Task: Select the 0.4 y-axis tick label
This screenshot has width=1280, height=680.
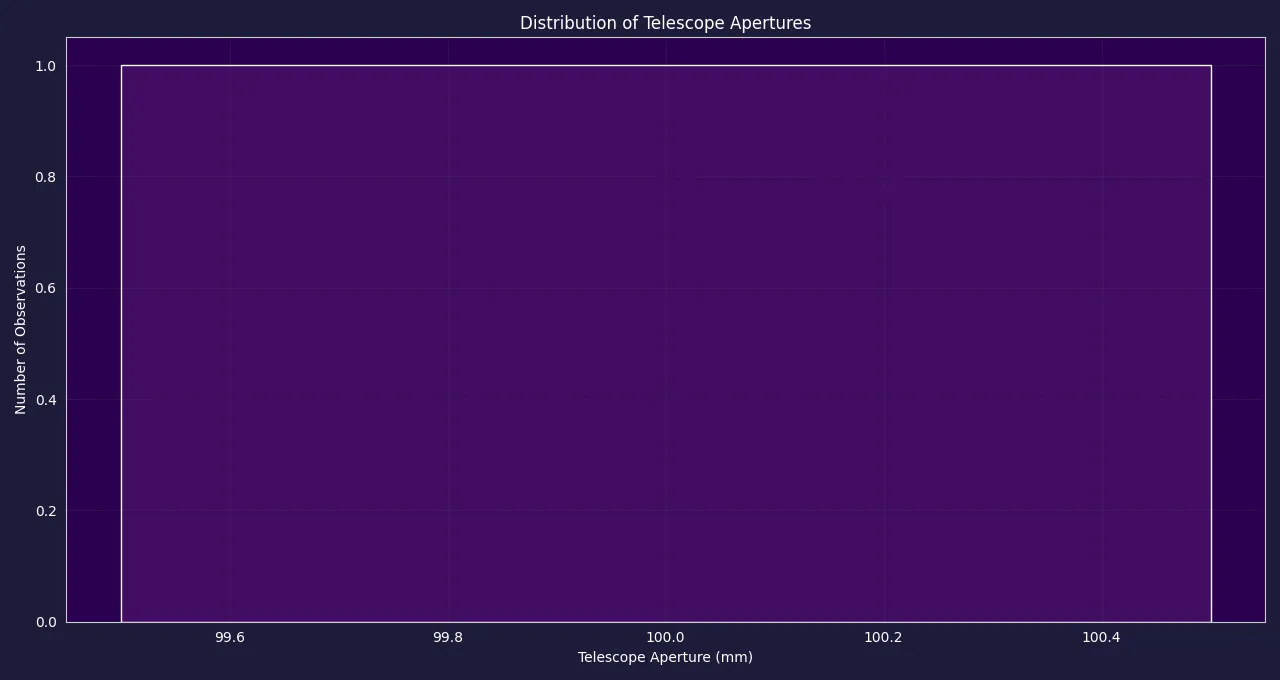Action: [x=46, y=400]
